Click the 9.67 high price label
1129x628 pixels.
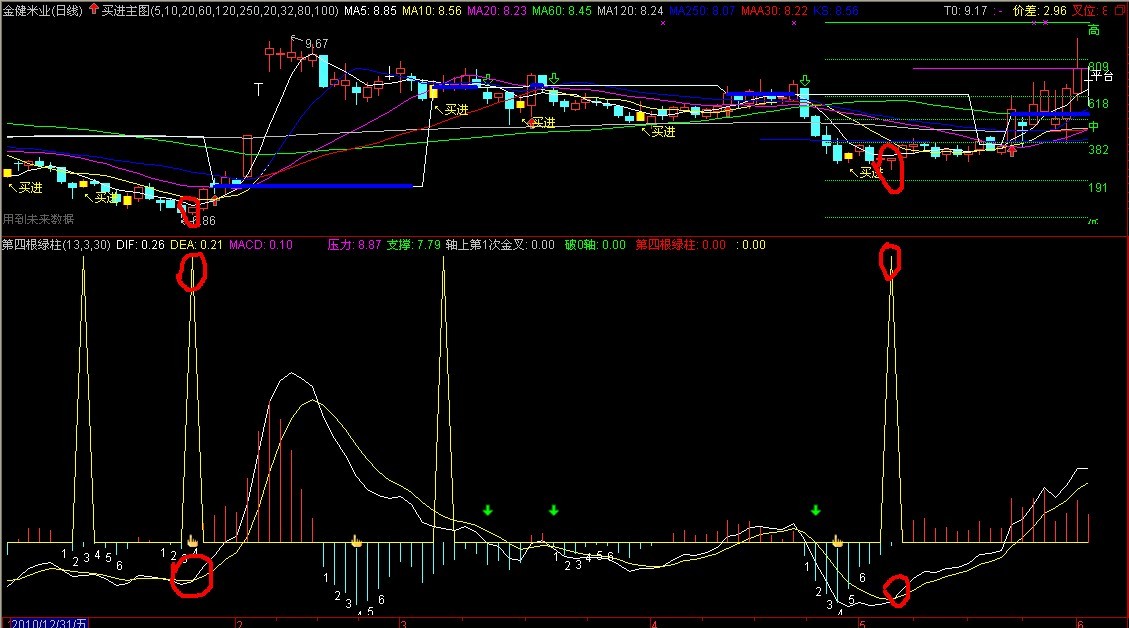[316, 44]
